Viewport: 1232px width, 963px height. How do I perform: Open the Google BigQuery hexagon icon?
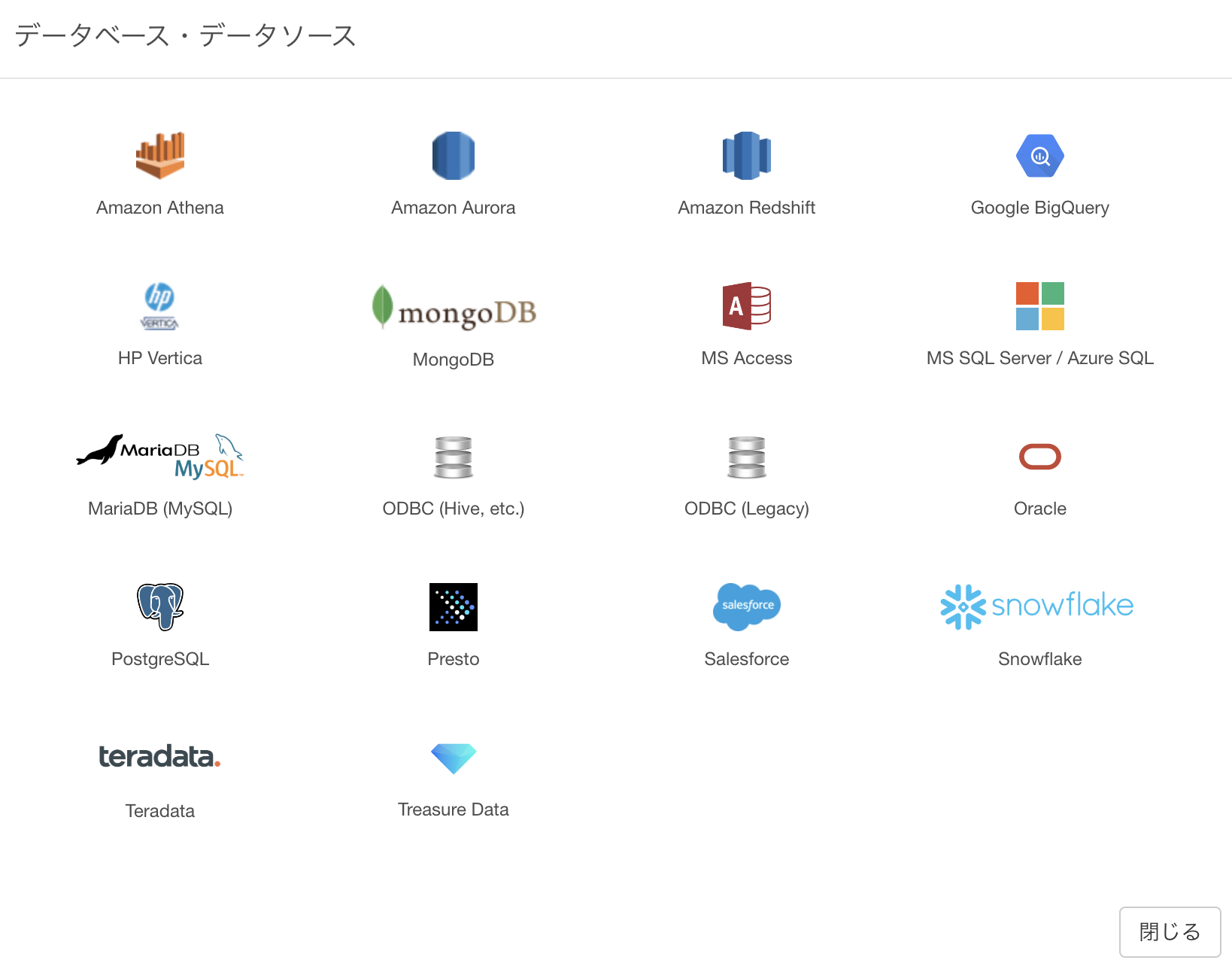click(1040, 156)
